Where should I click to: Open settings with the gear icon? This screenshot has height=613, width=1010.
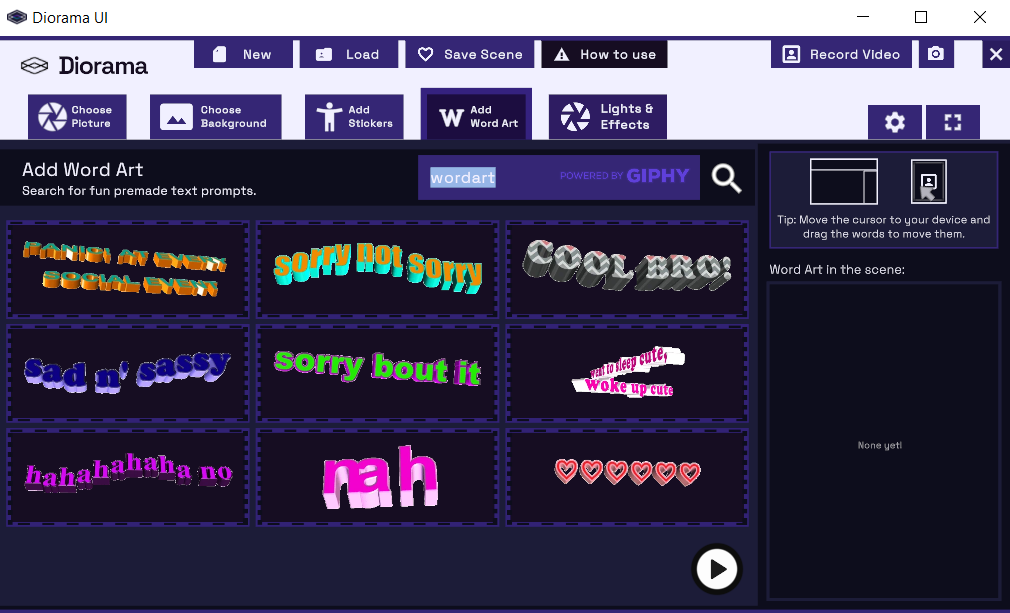[x=894, y=122]
